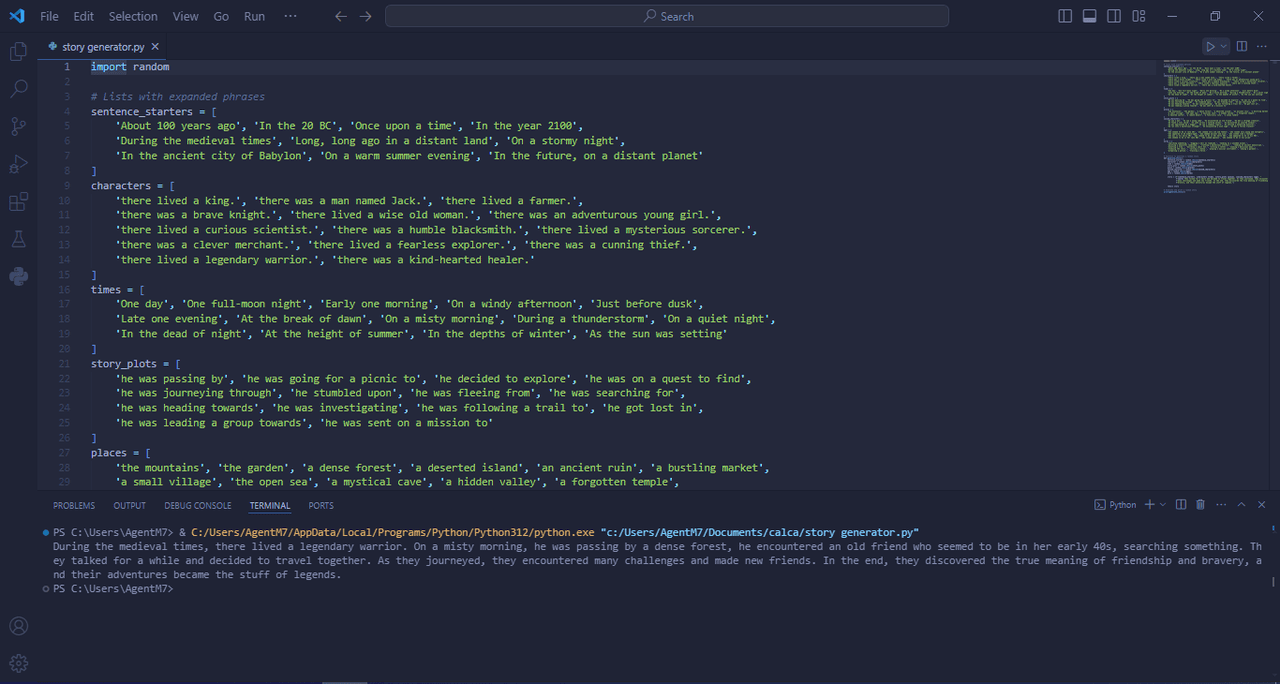Open the new terminal launch profile dropdown

point(1163,505)
